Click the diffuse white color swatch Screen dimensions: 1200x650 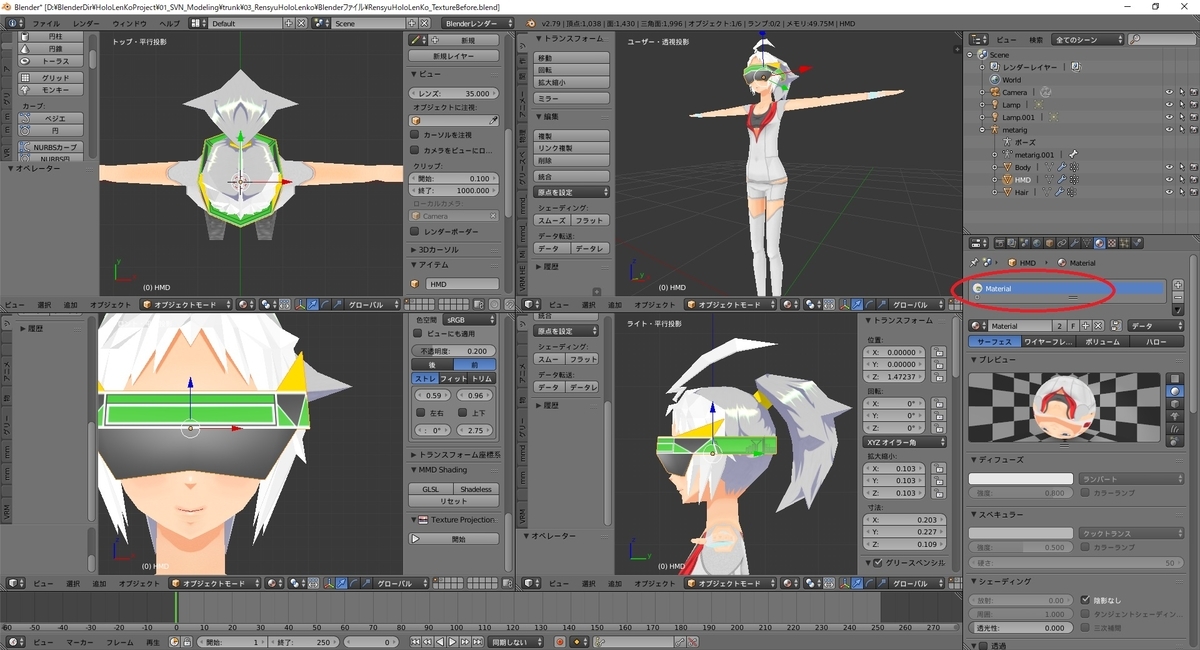coord(1021,479)
